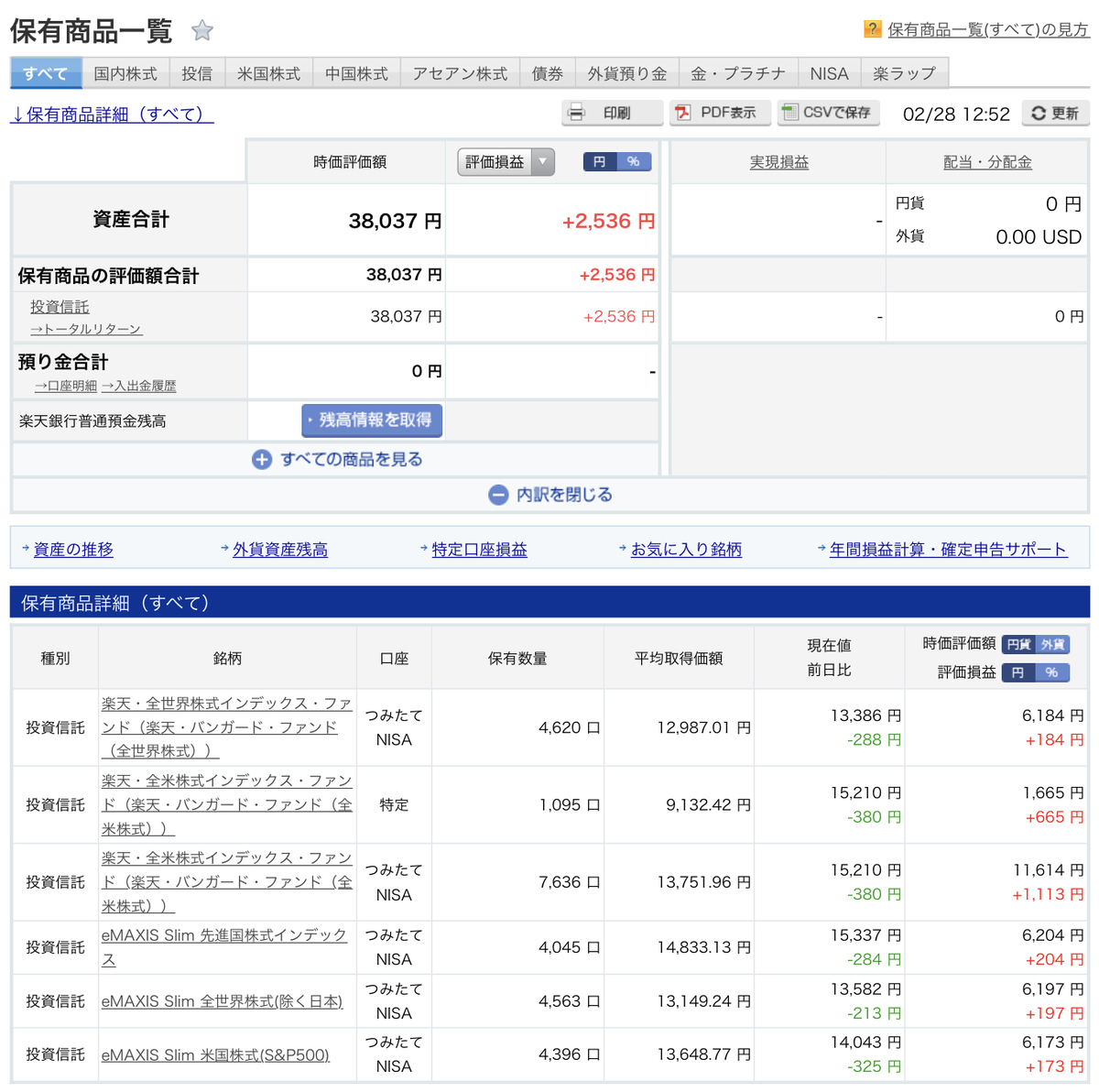Viewport: 1099px width, 1092px height.
Task: Click the CSV icon on CSVで保存 button
Action: pos(789,113)
